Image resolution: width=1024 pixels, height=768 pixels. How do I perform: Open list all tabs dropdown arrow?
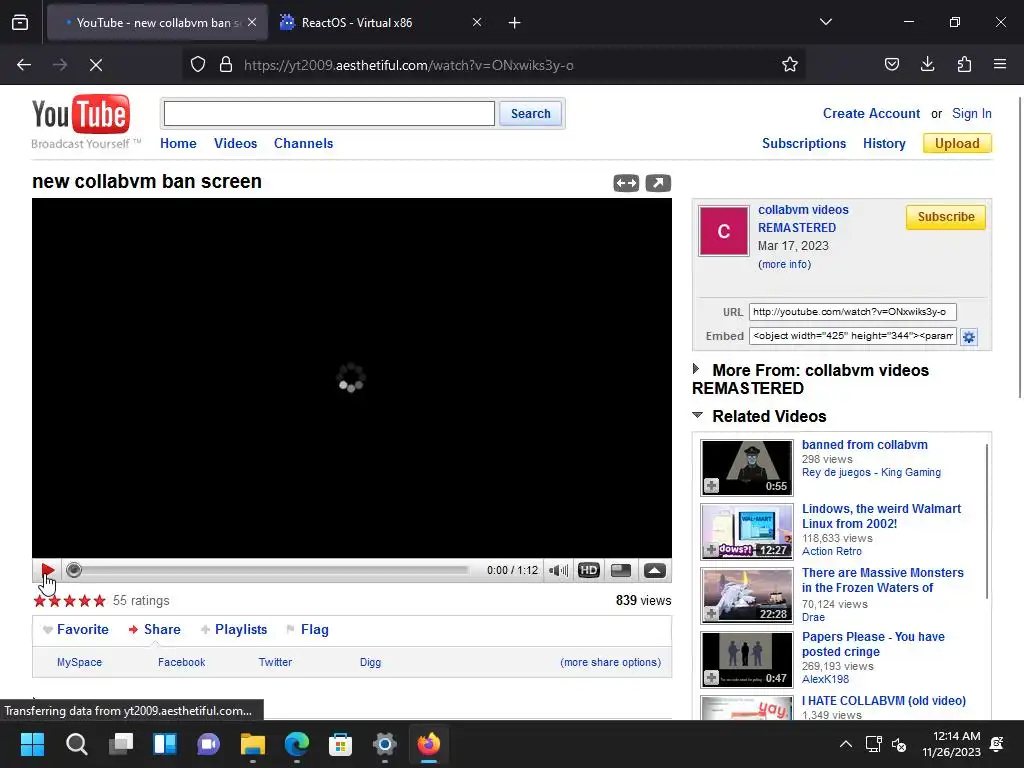tap(825, 22)
